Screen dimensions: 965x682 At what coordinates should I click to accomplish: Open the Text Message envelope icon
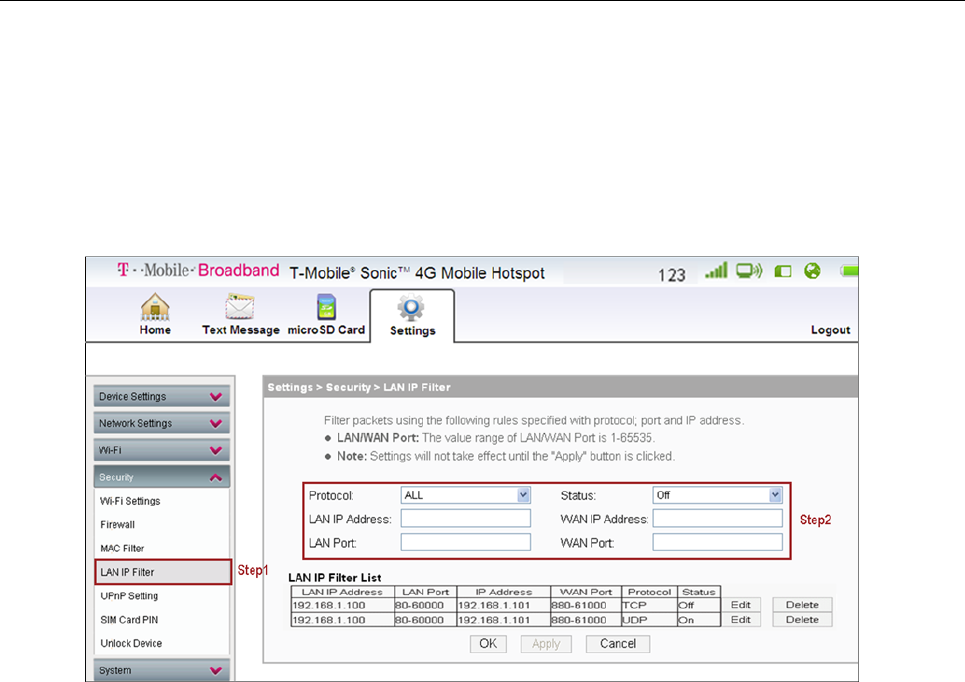[239, 307]
